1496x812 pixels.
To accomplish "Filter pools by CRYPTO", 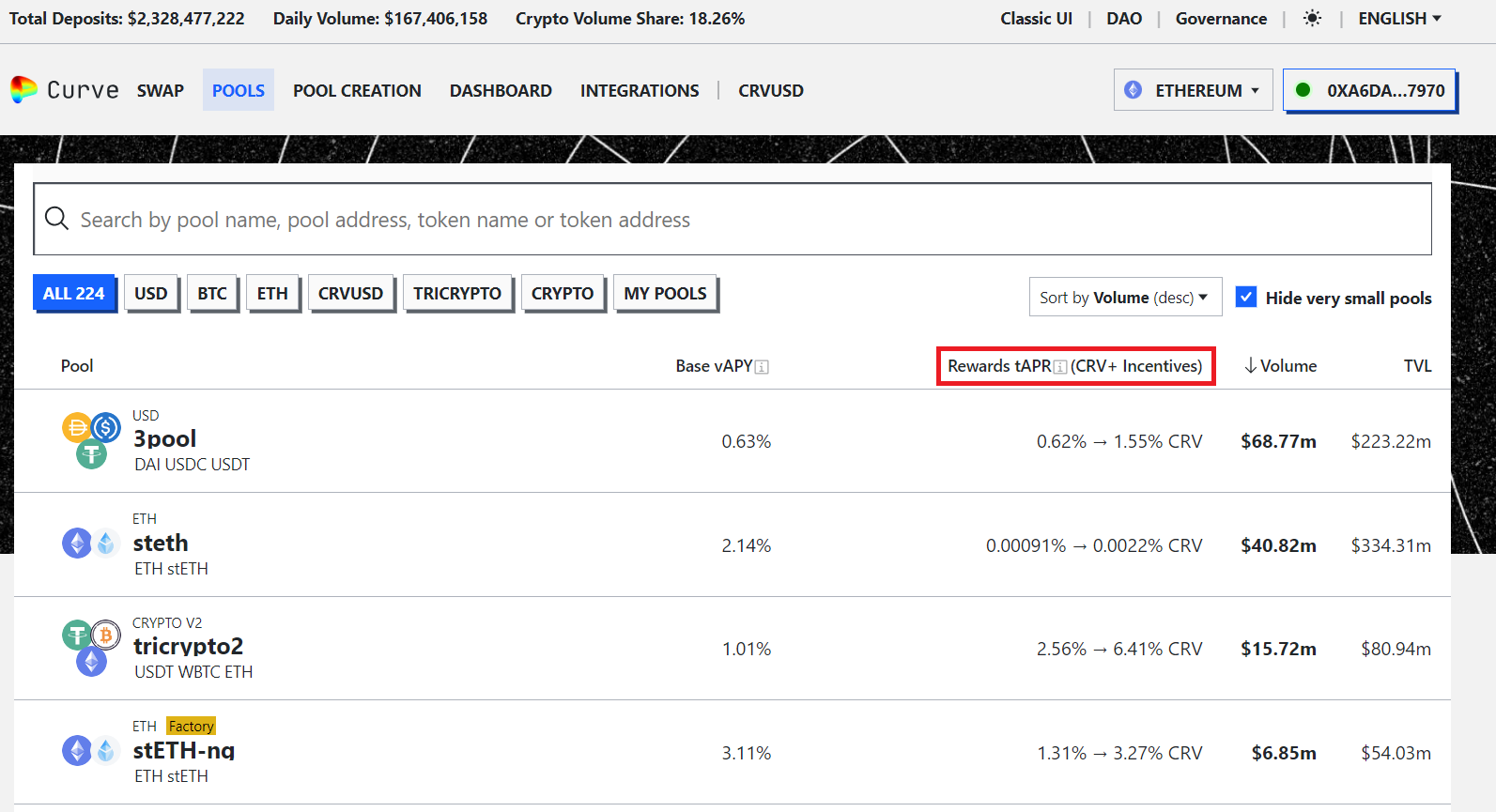I will tap(563, 293).
